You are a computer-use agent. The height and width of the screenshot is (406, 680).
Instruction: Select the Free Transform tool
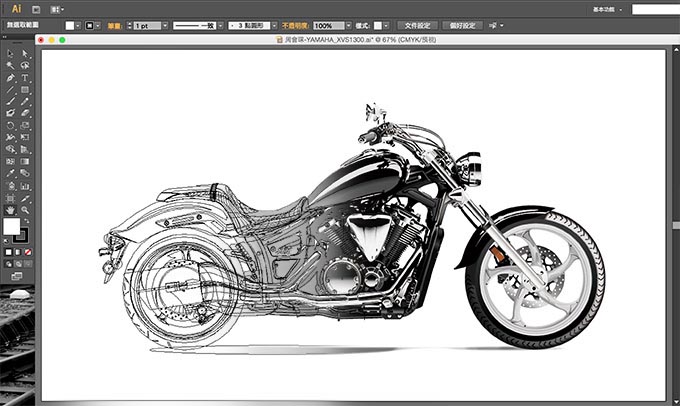pyautogui.click(x=25, y=138)
